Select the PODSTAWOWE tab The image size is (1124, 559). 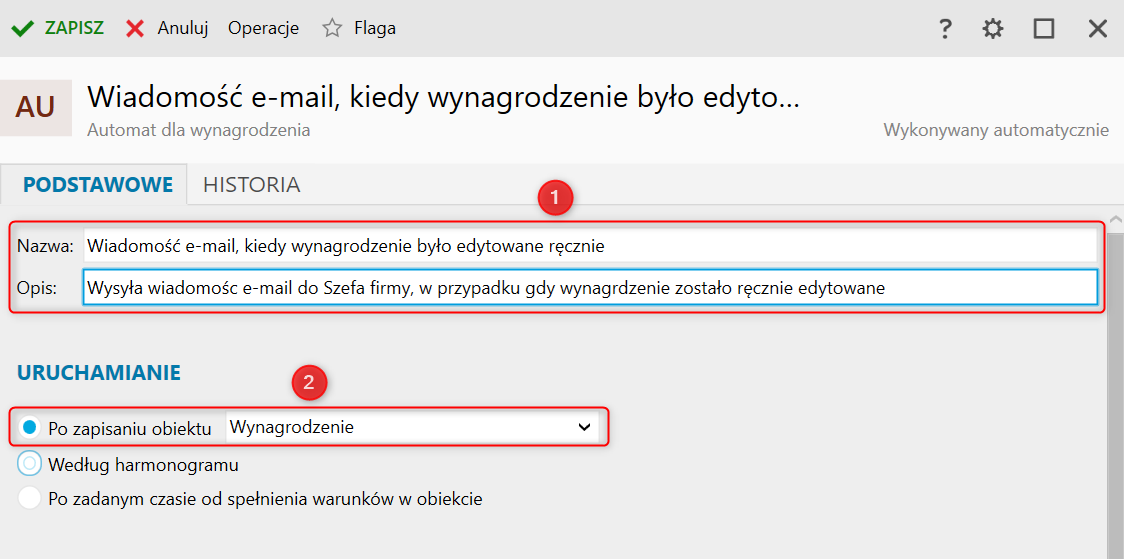tap(97, 185)
